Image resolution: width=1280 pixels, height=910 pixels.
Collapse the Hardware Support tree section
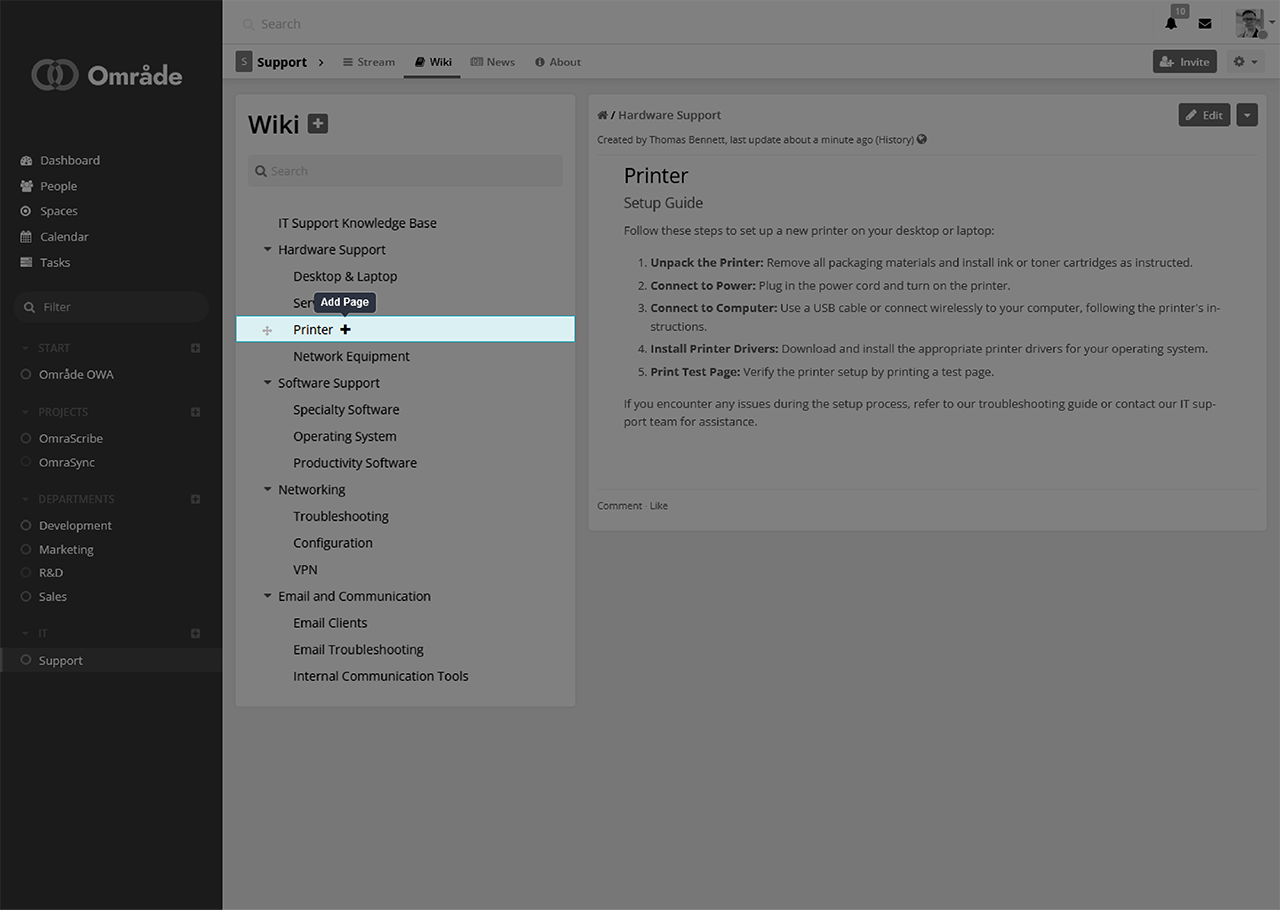(267, 250)
